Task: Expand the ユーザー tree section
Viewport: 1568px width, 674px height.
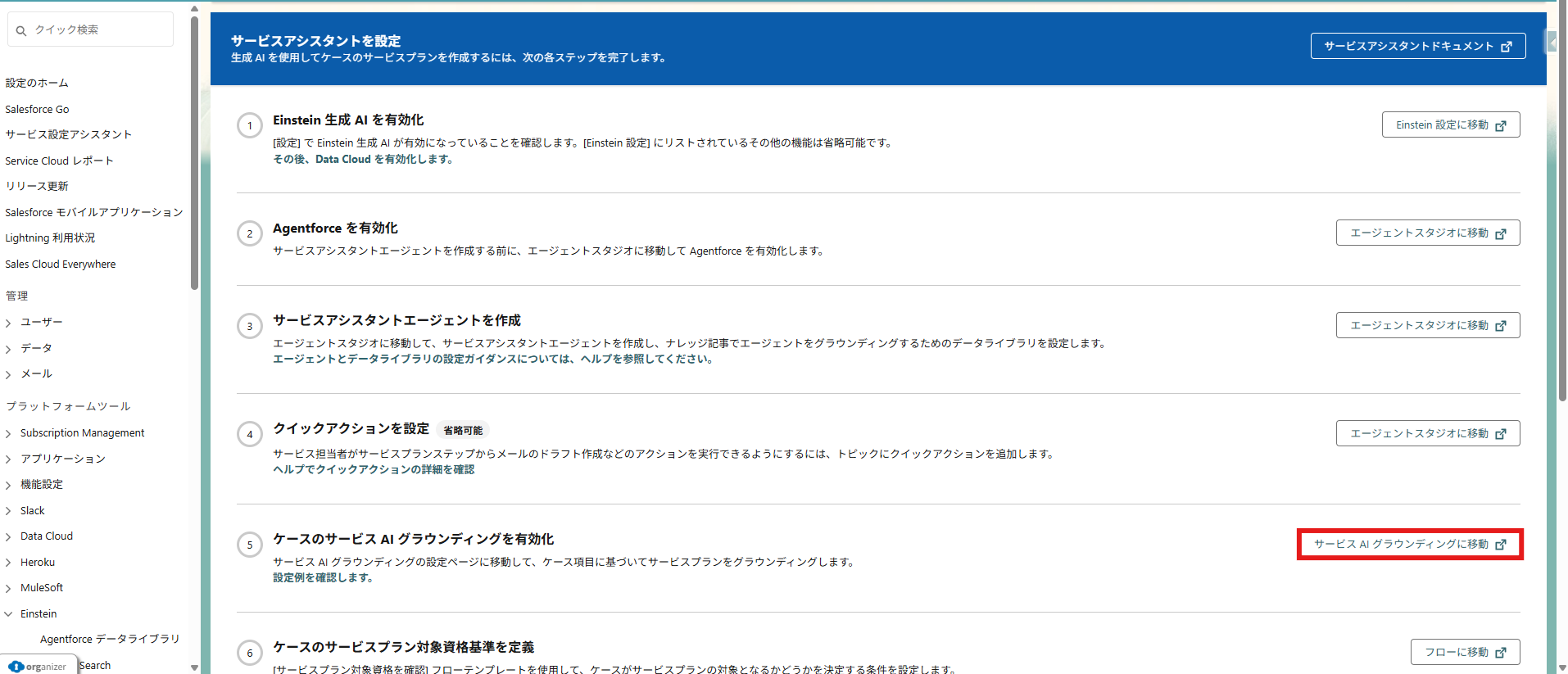Action: (9, 323)
